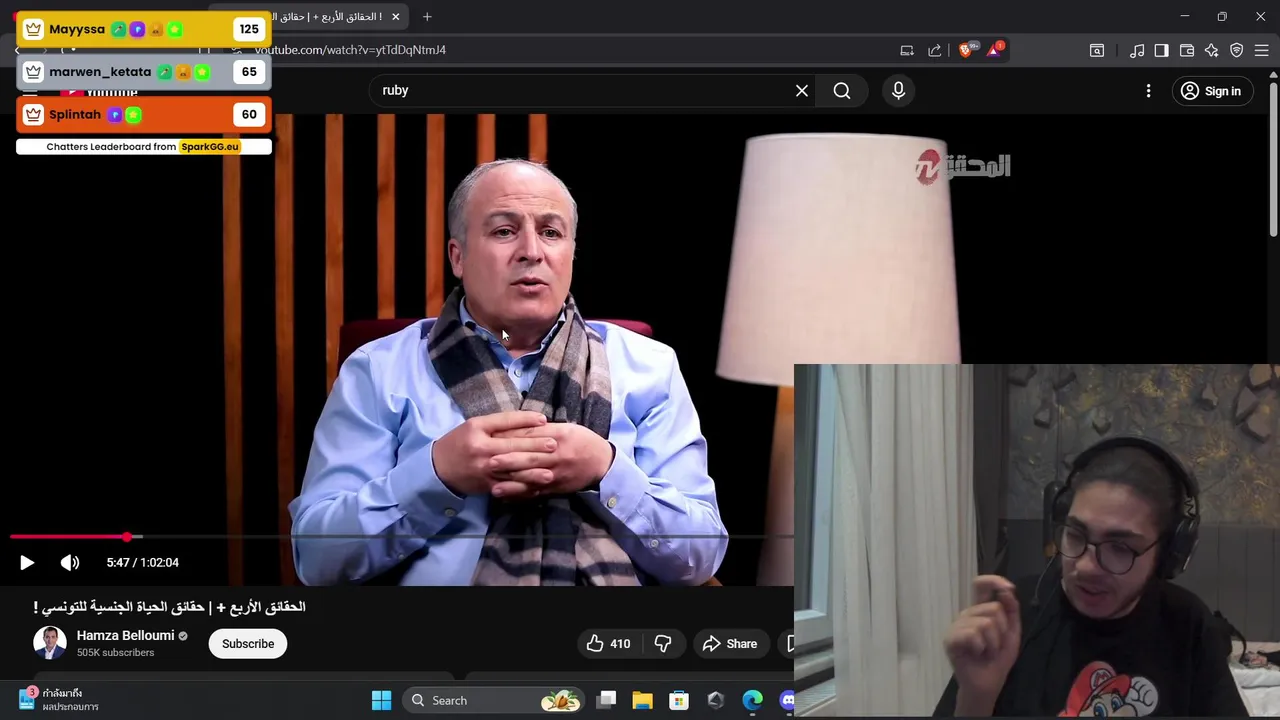
Task: Clear the ruby search text
Action: coord(802,91)
